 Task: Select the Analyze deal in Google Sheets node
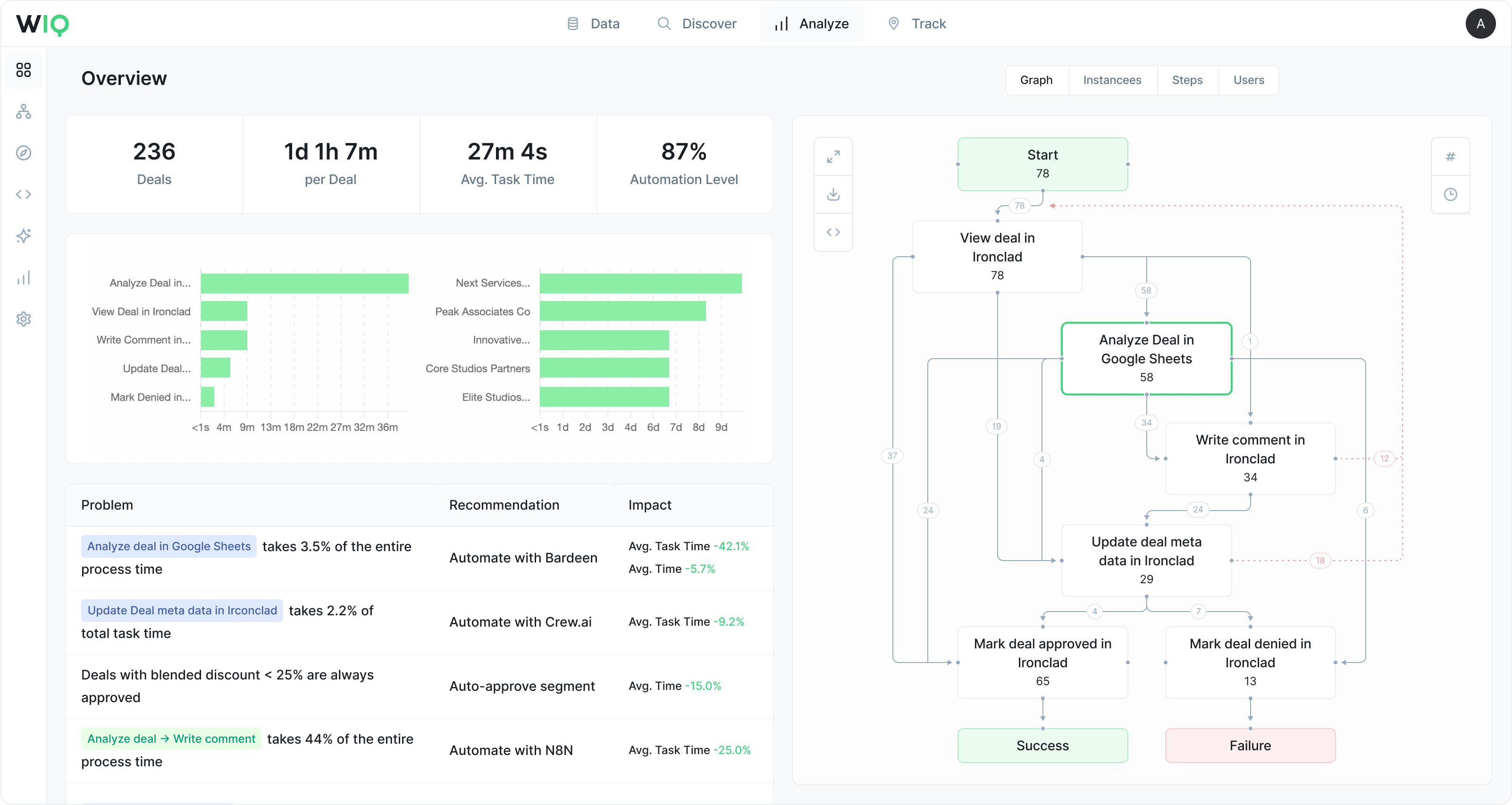tap(1146, 358)
